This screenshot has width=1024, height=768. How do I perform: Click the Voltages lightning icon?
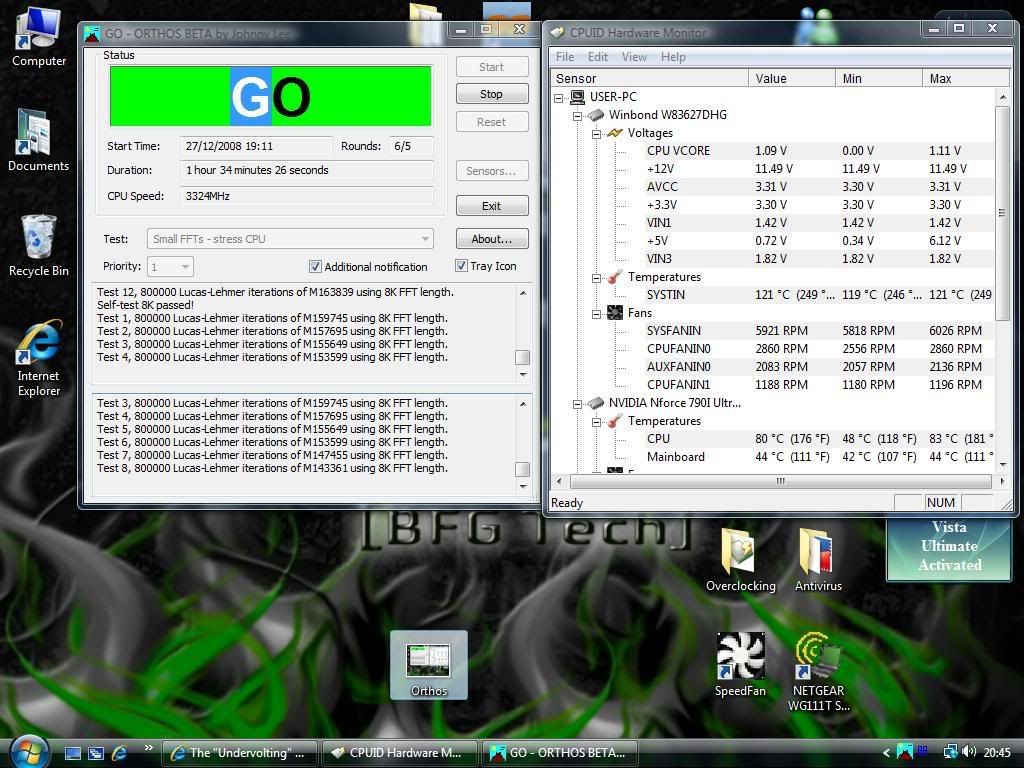[614, 133]
